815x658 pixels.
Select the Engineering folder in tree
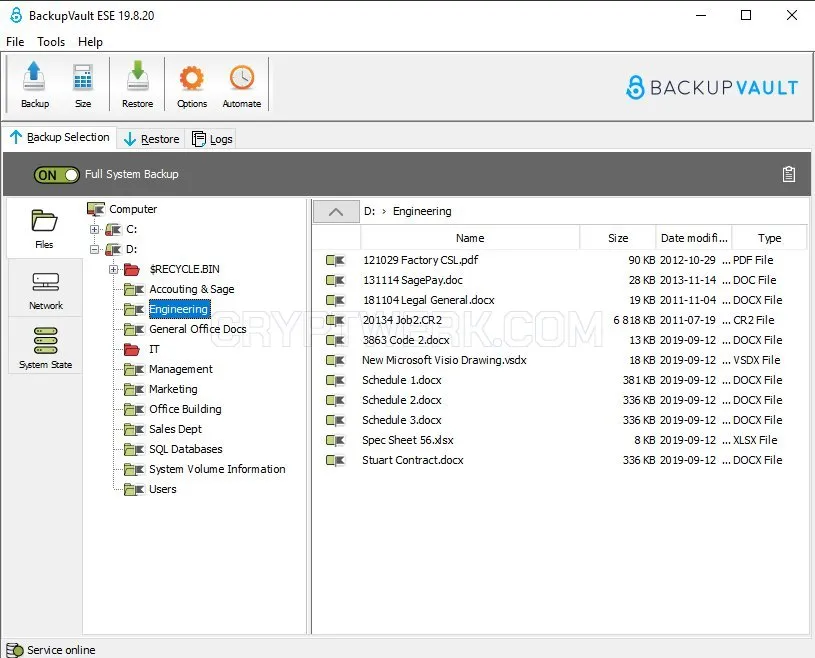179,309
